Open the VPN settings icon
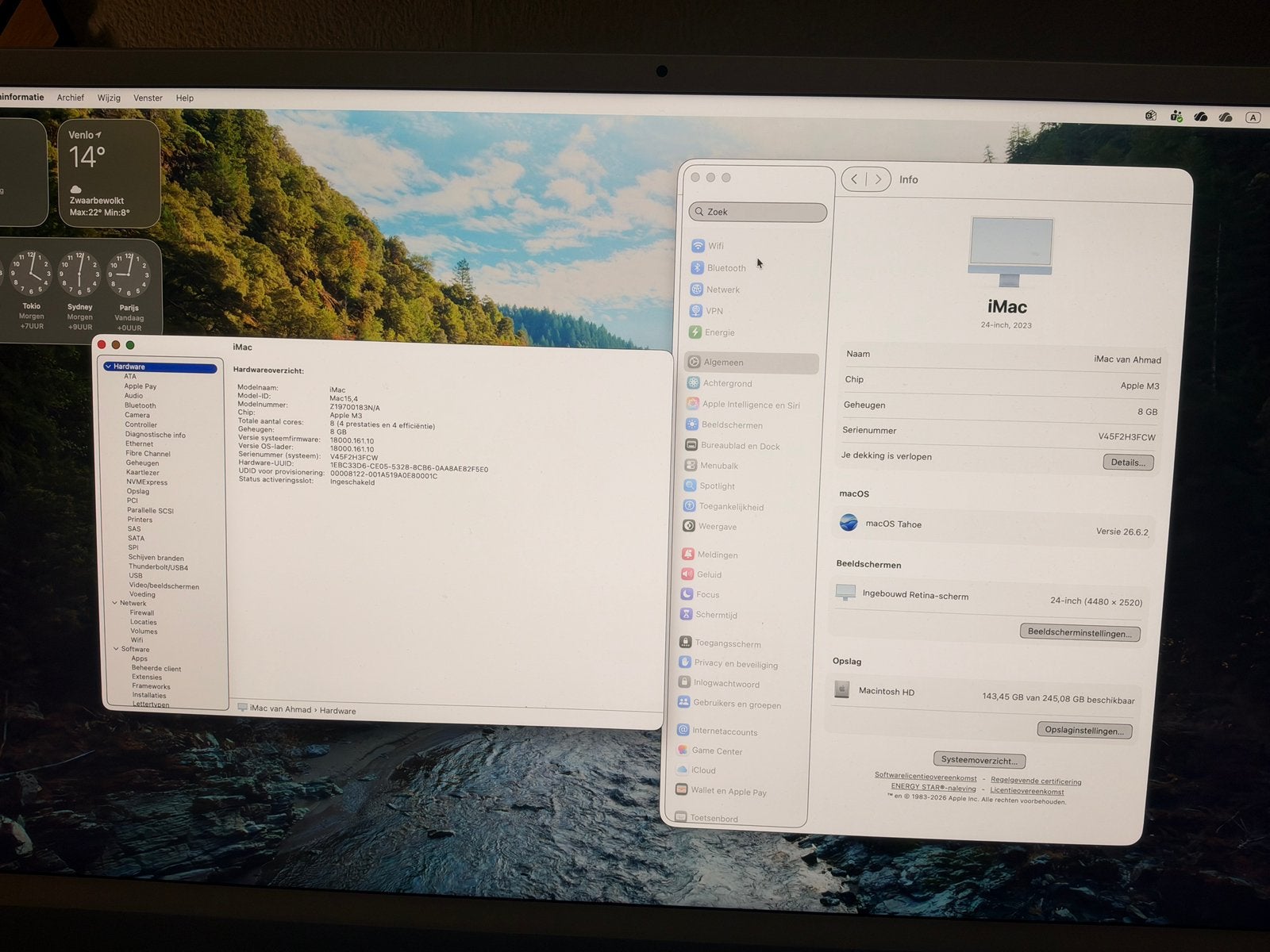Screen dimensions: 1270x952 695,311
